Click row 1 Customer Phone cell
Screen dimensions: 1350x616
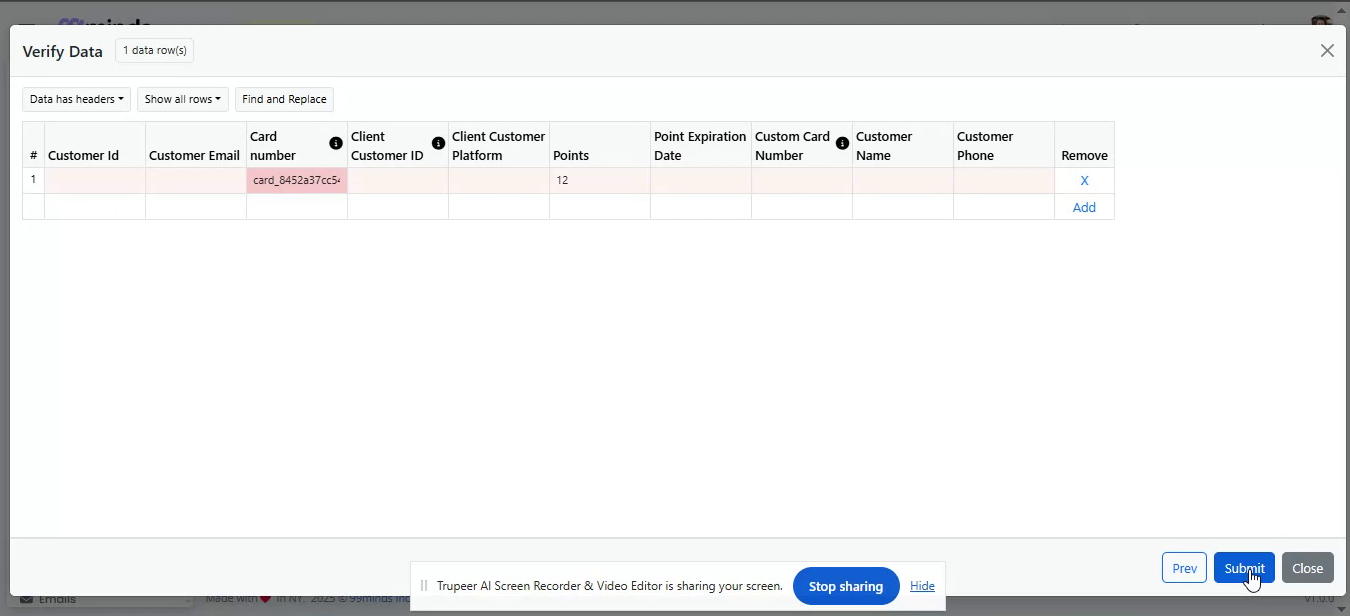(1004, 181)
